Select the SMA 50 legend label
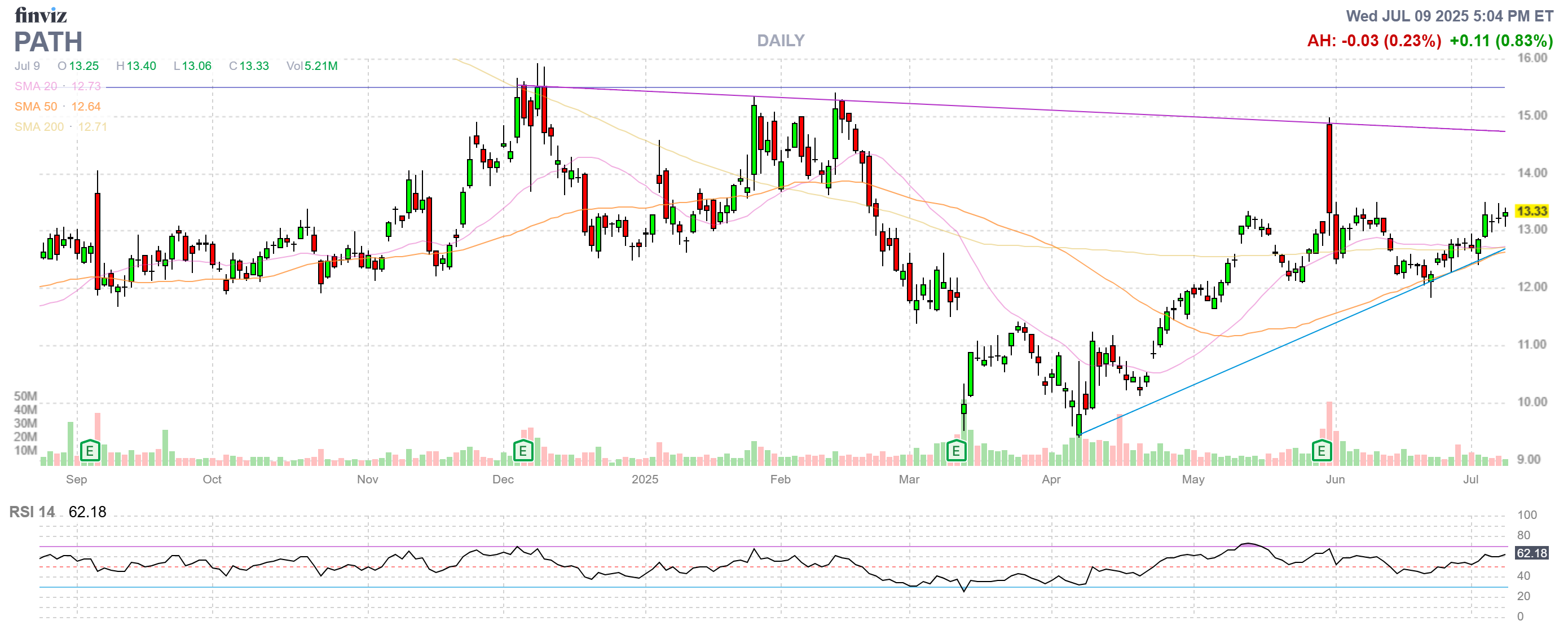The height and width of the screenshot is (634, 1568). pyautogui.click(x=36, y=107)
